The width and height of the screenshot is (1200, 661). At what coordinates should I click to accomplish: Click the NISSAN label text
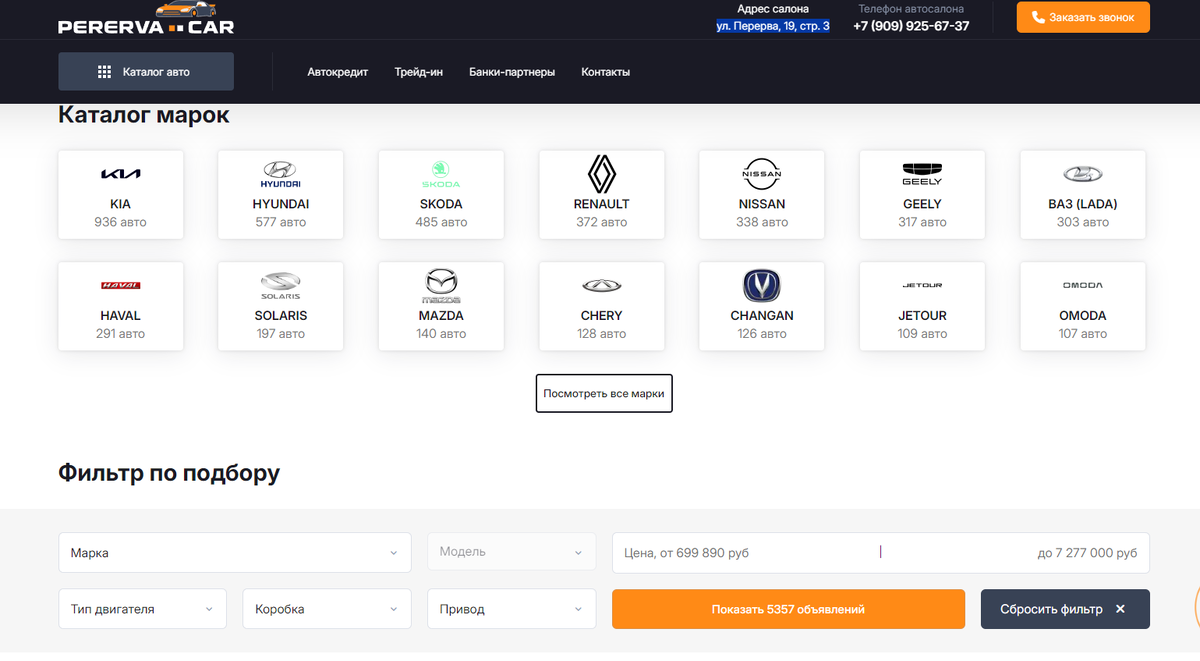click(761, 204)
